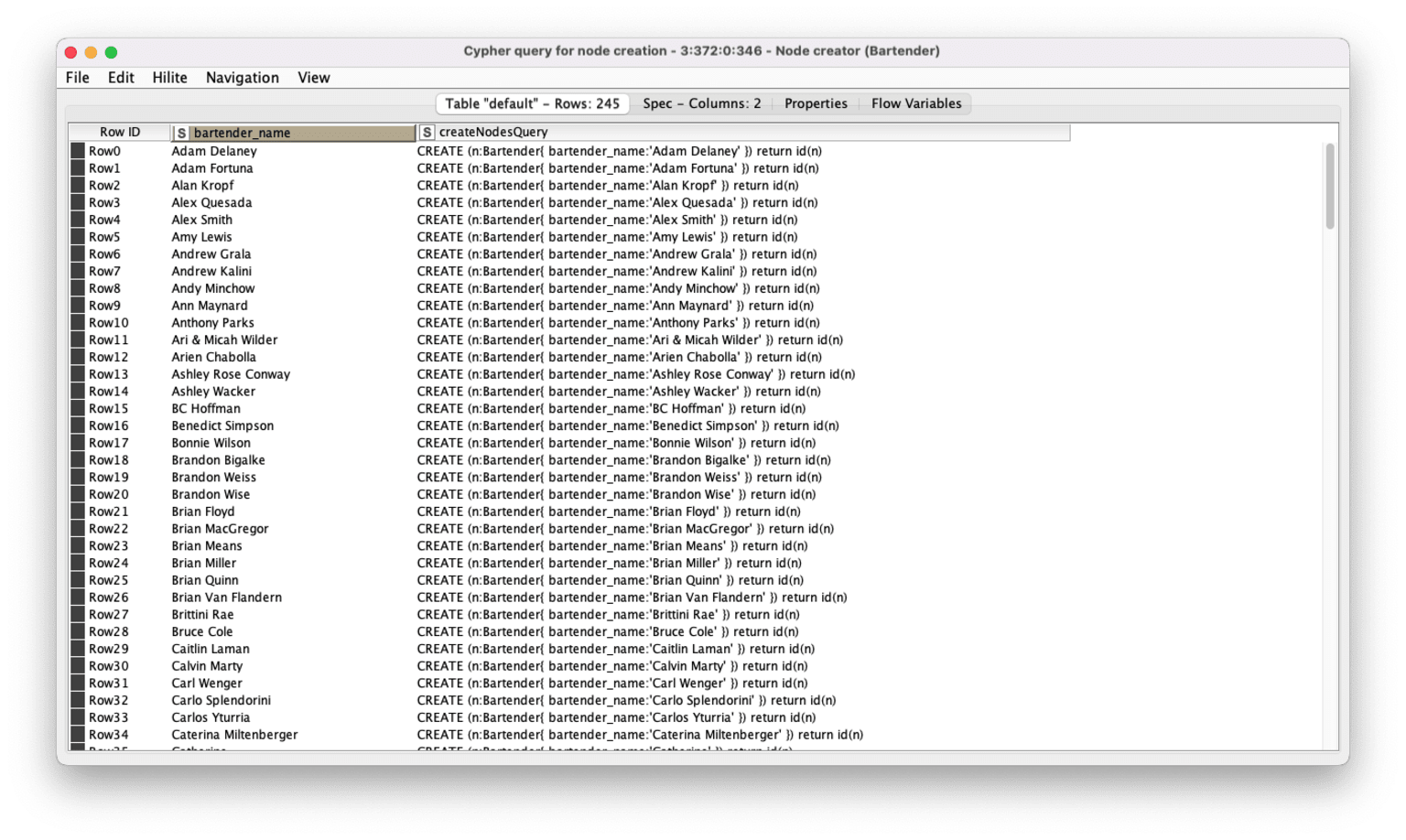Image resolution: width=1406 pixels, height=840 pixels.
Task: Open the File menu
Action: click(77, 78)
